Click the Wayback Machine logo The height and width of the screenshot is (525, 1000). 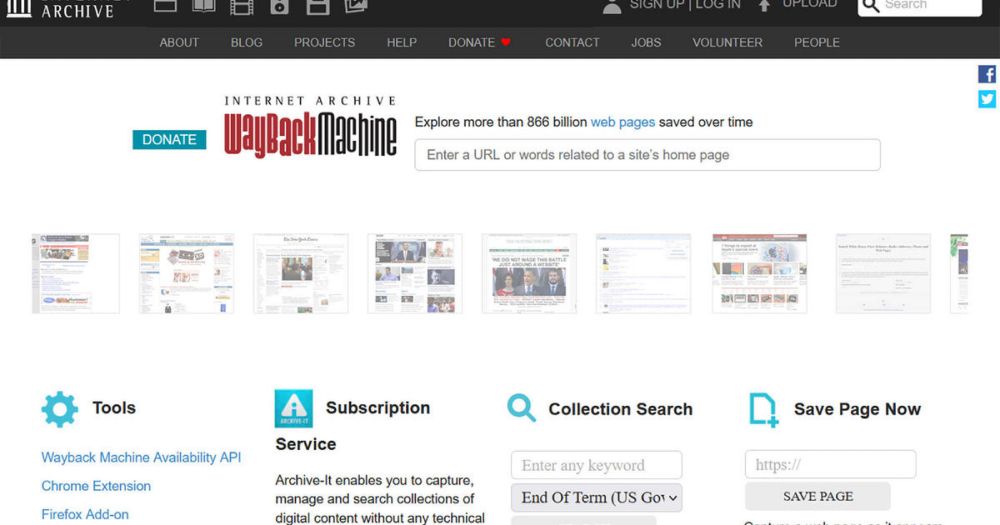coord(310,127)
